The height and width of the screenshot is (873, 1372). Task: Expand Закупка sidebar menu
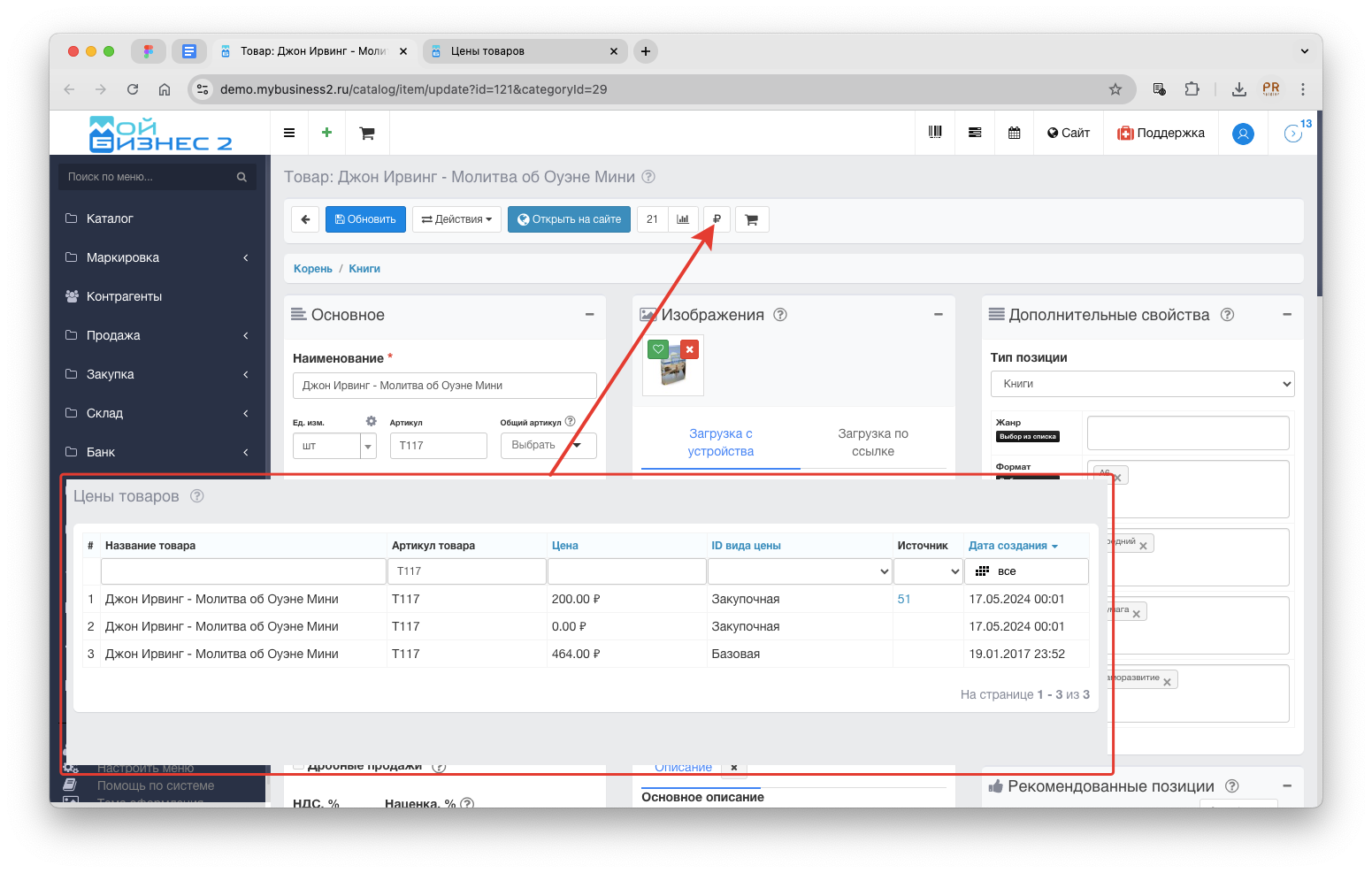(x=157, y=374)
